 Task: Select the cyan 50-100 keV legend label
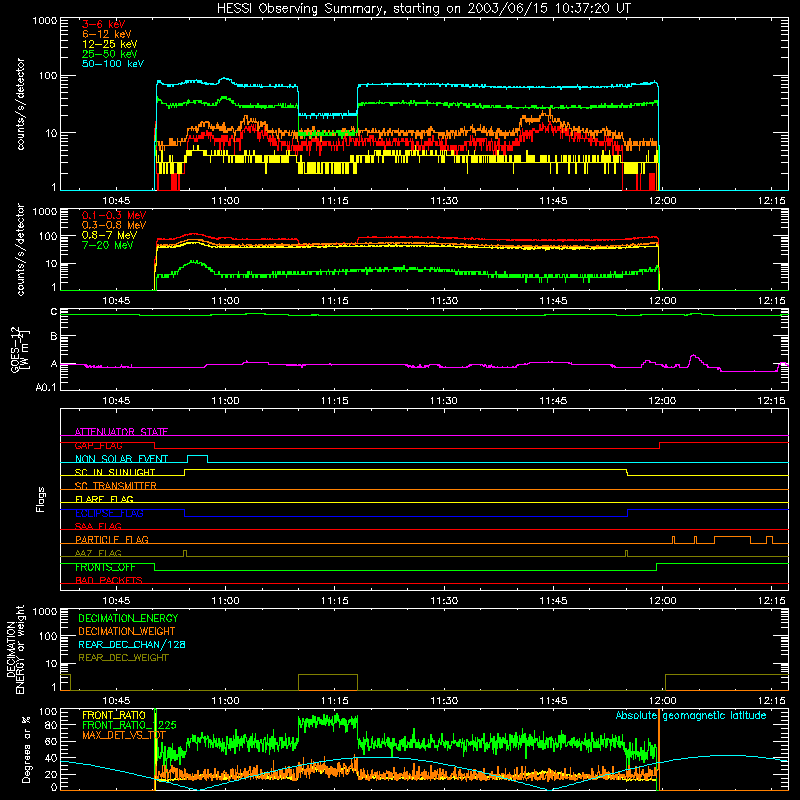[x=113, y=64]
